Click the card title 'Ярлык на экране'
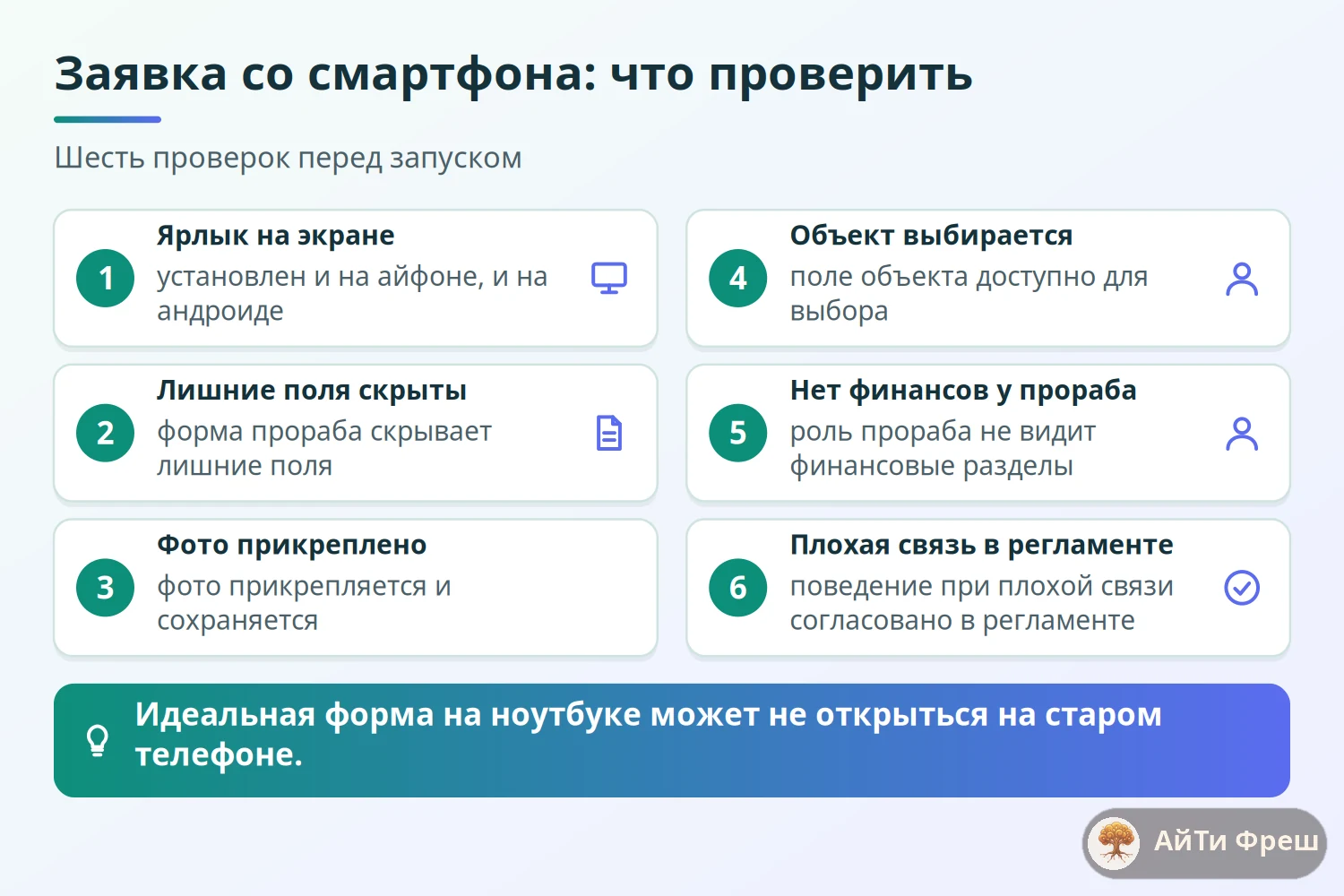The width and height of the screenshot is (1344, 896). (x=275, y=236)
